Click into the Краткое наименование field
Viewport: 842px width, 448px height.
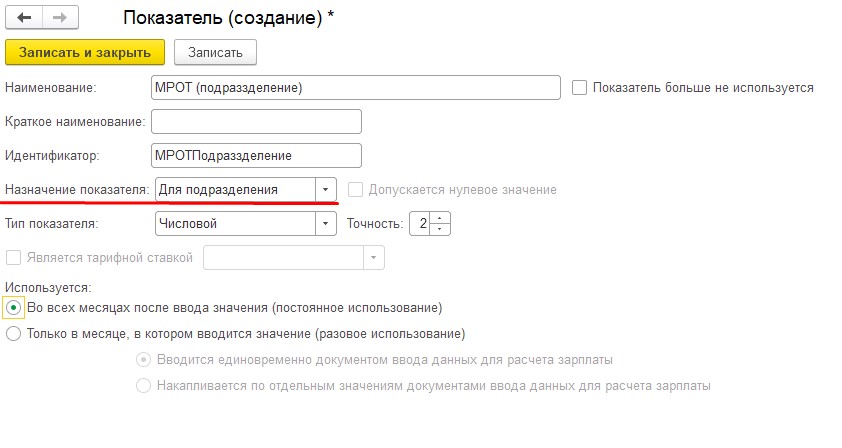click(256, 122)
